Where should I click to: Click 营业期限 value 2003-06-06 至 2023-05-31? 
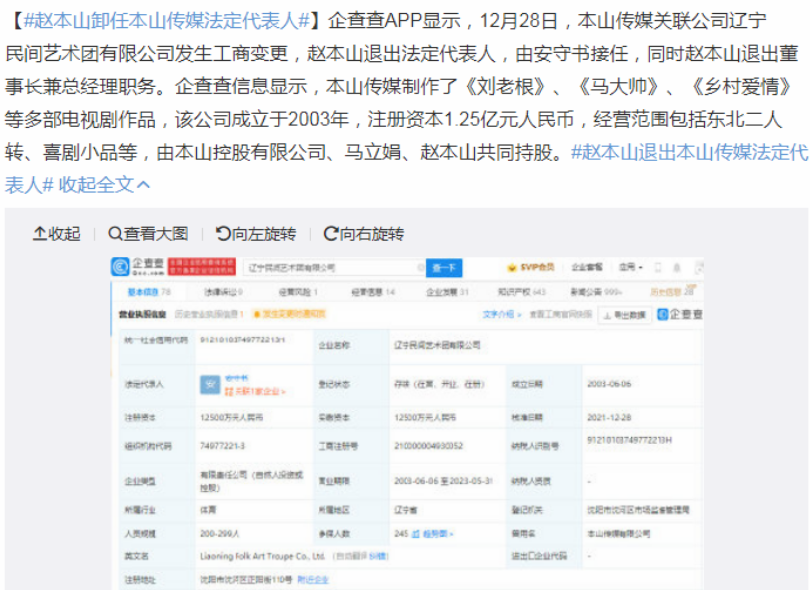point(443,481)
